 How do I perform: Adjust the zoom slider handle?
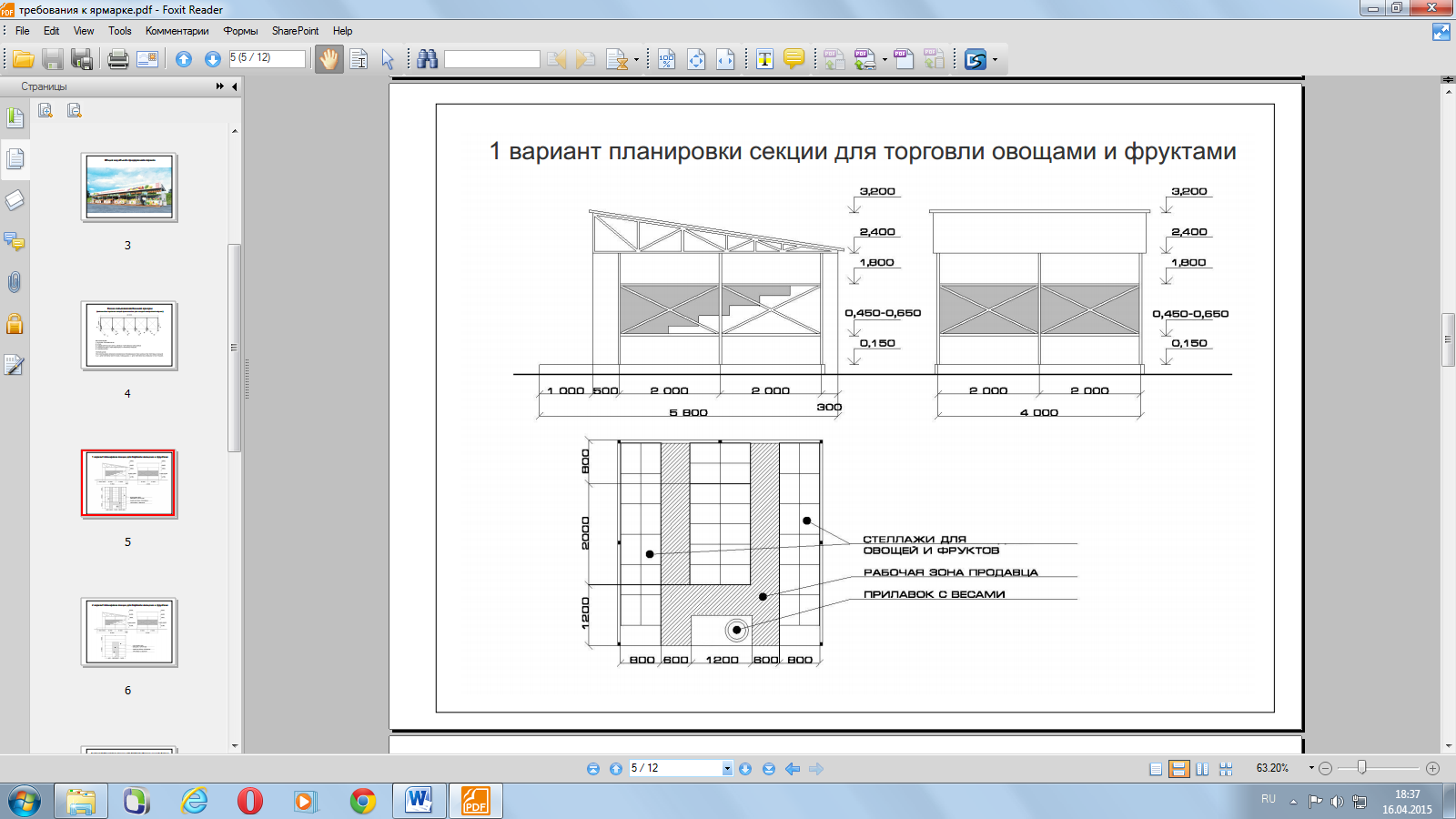coord(1361,768)
